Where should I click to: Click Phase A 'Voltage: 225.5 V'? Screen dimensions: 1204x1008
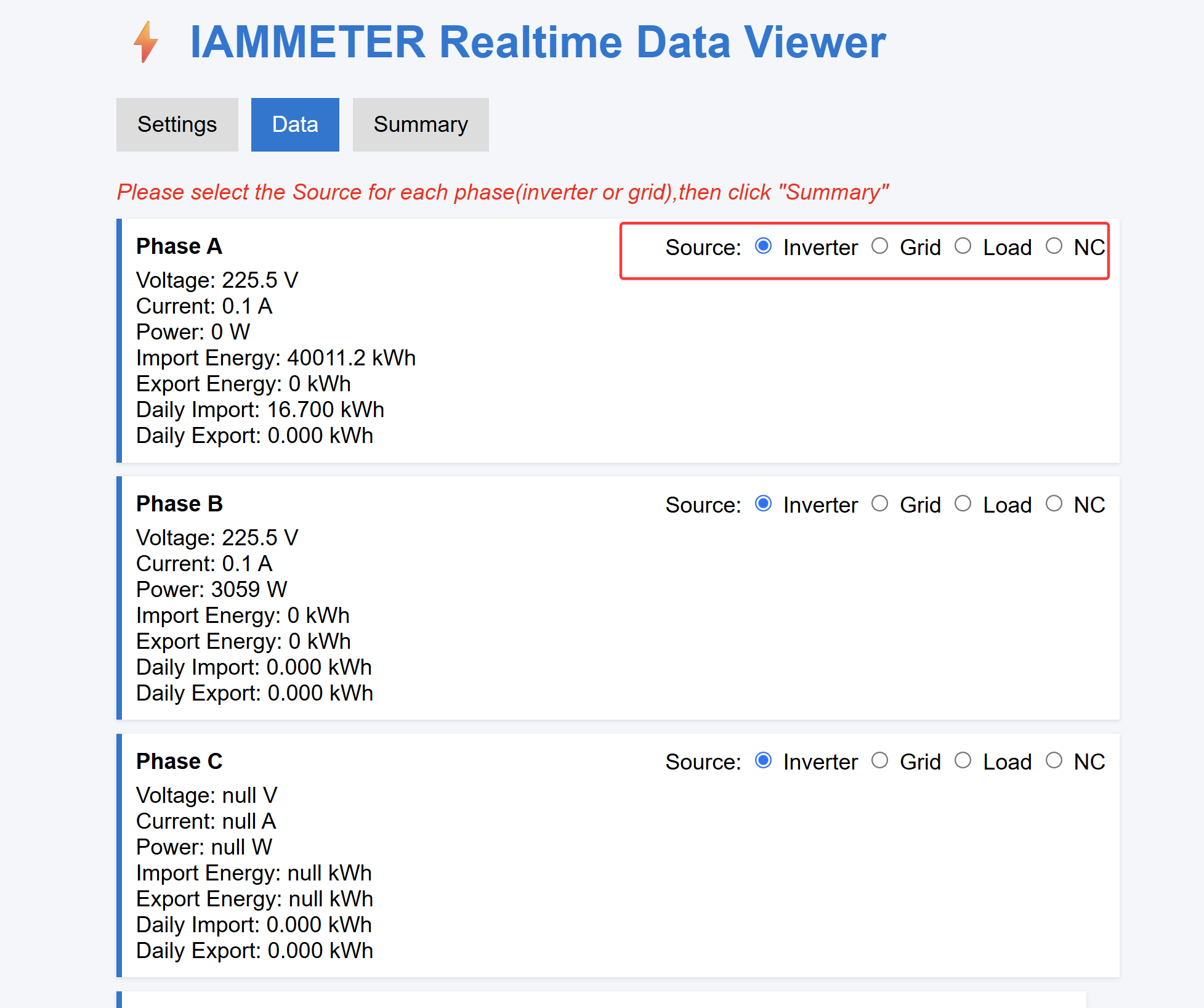tap(217, 280)
